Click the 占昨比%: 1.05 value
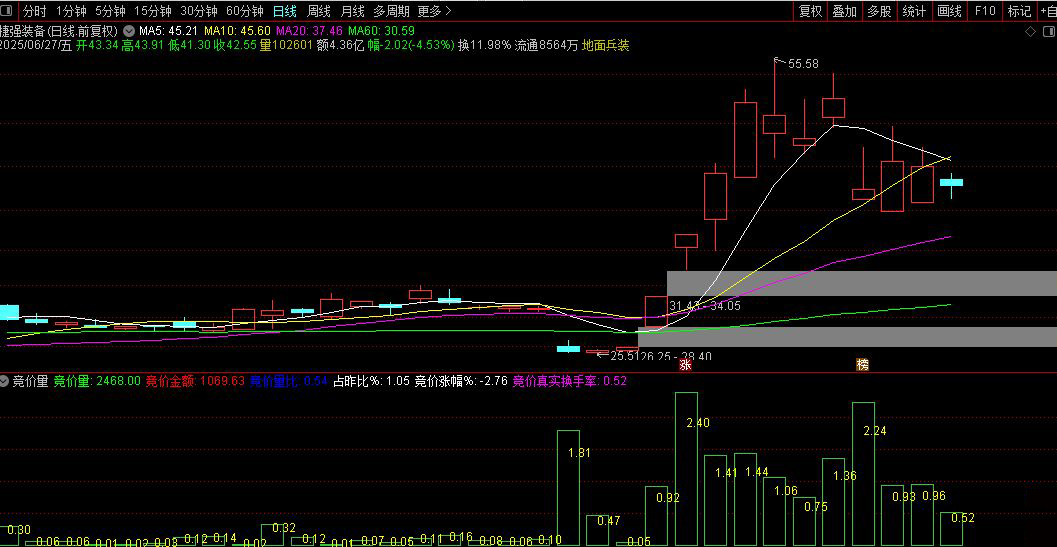Screen dimensions: 1057x547 pyautogui.click(x=371, y=381)
